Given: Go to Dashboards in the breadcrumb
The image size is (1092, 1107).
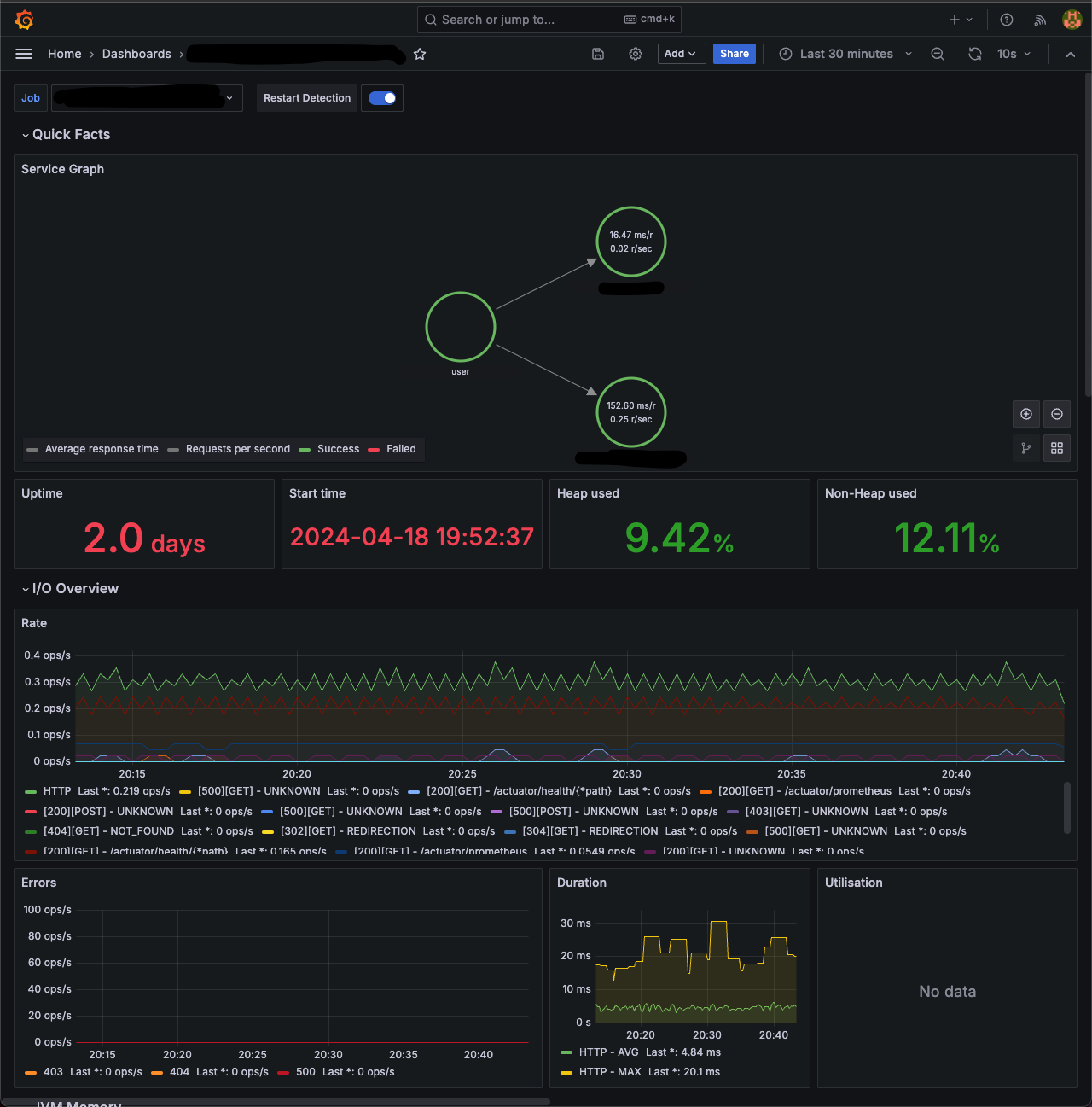Looking at the screenshot, I should click(x=136, y=54).
